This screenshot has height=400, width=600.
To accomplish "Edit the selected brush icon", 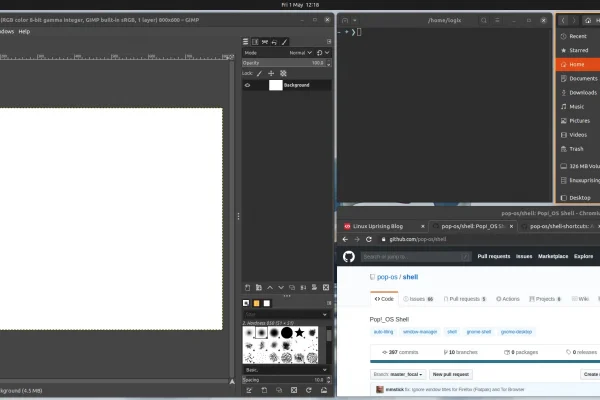I will click(x=249, y=390).
